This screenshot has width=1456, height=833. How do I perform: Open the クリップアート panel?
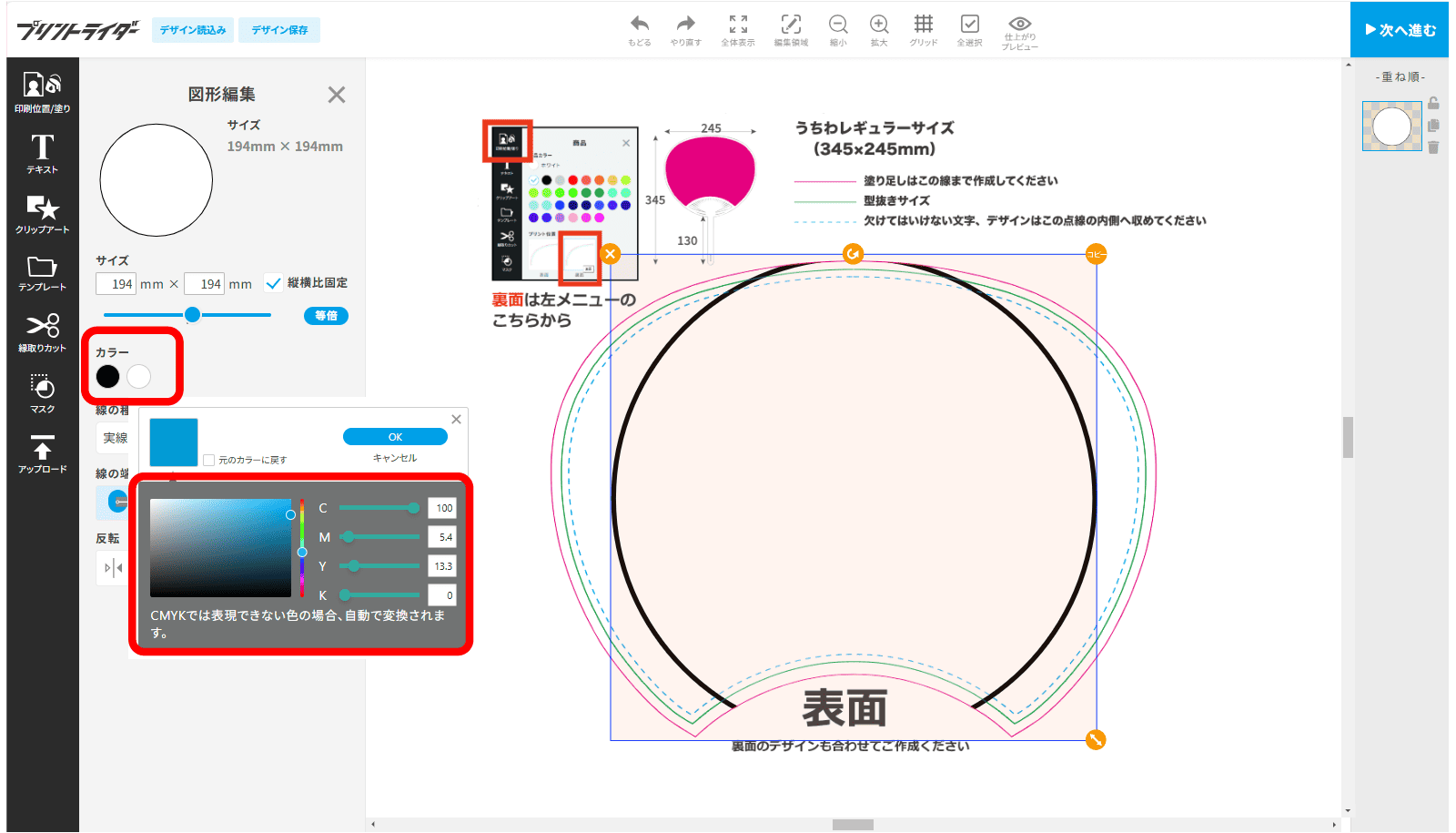coord(42,214)
